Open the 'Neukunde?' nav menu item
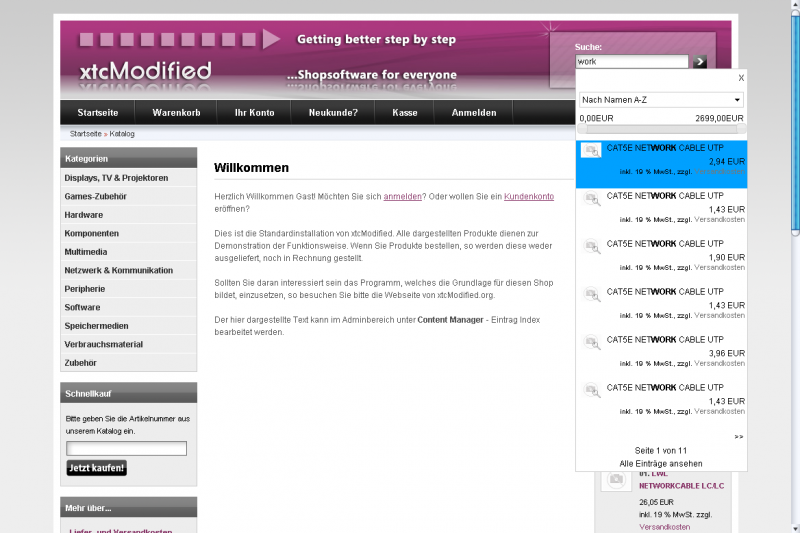The image size is (800, 533). (333, 113)
